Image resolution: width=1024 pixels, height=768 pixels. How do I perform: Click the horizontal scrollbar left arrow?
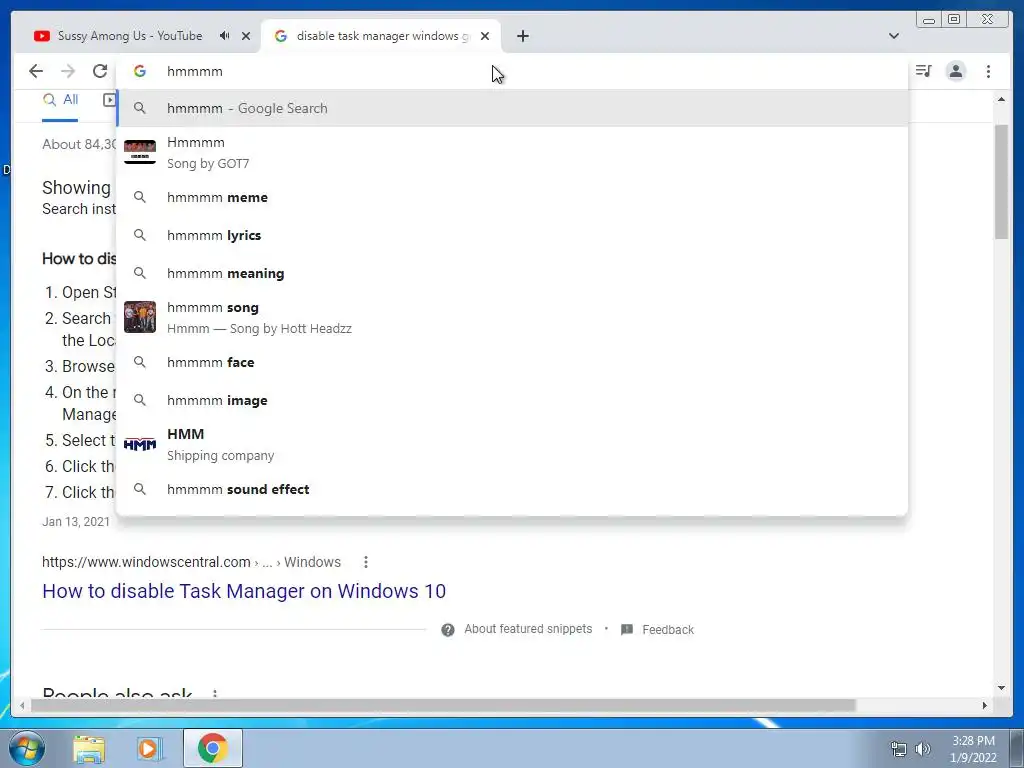(x=23, y=705)
